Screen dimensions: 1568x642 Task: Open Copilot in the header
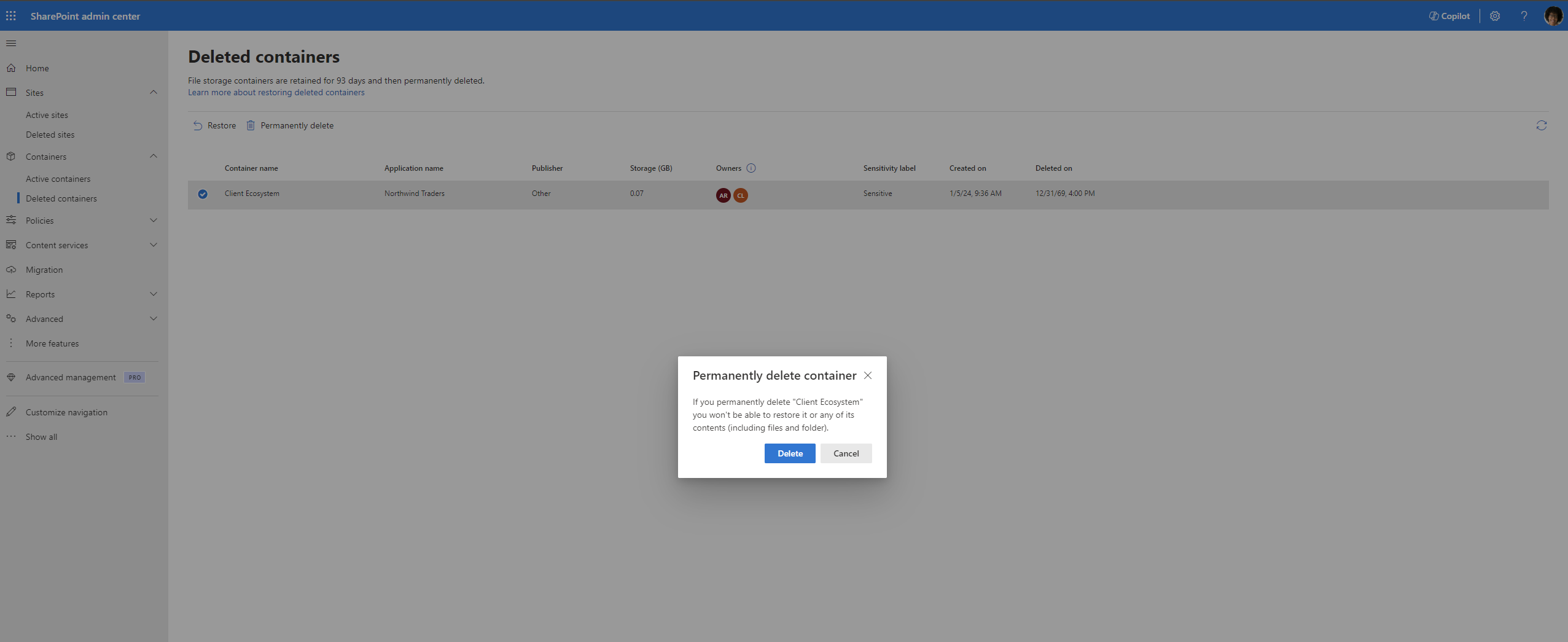pos(1449,16)
